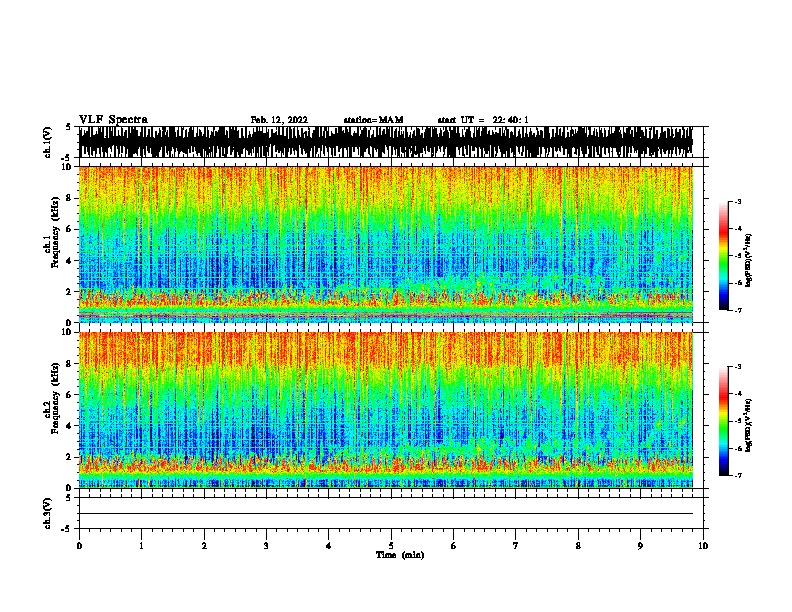792x612 pixels.
Task: Click the ch.1 "Frequency (kHz)" axis label
Action: pos(55,232)
